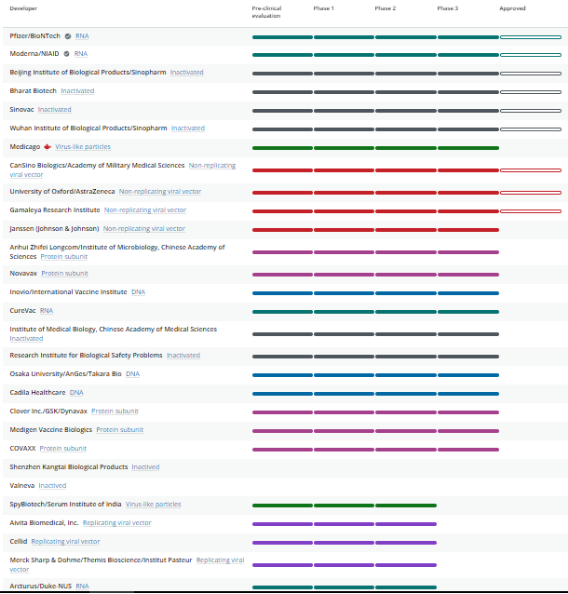The height and width of the screenshot is (594, 568).
Task: Open Virus-like particles link for SpyBiotech/Serum Institute
Action: [x=153, y=505]
